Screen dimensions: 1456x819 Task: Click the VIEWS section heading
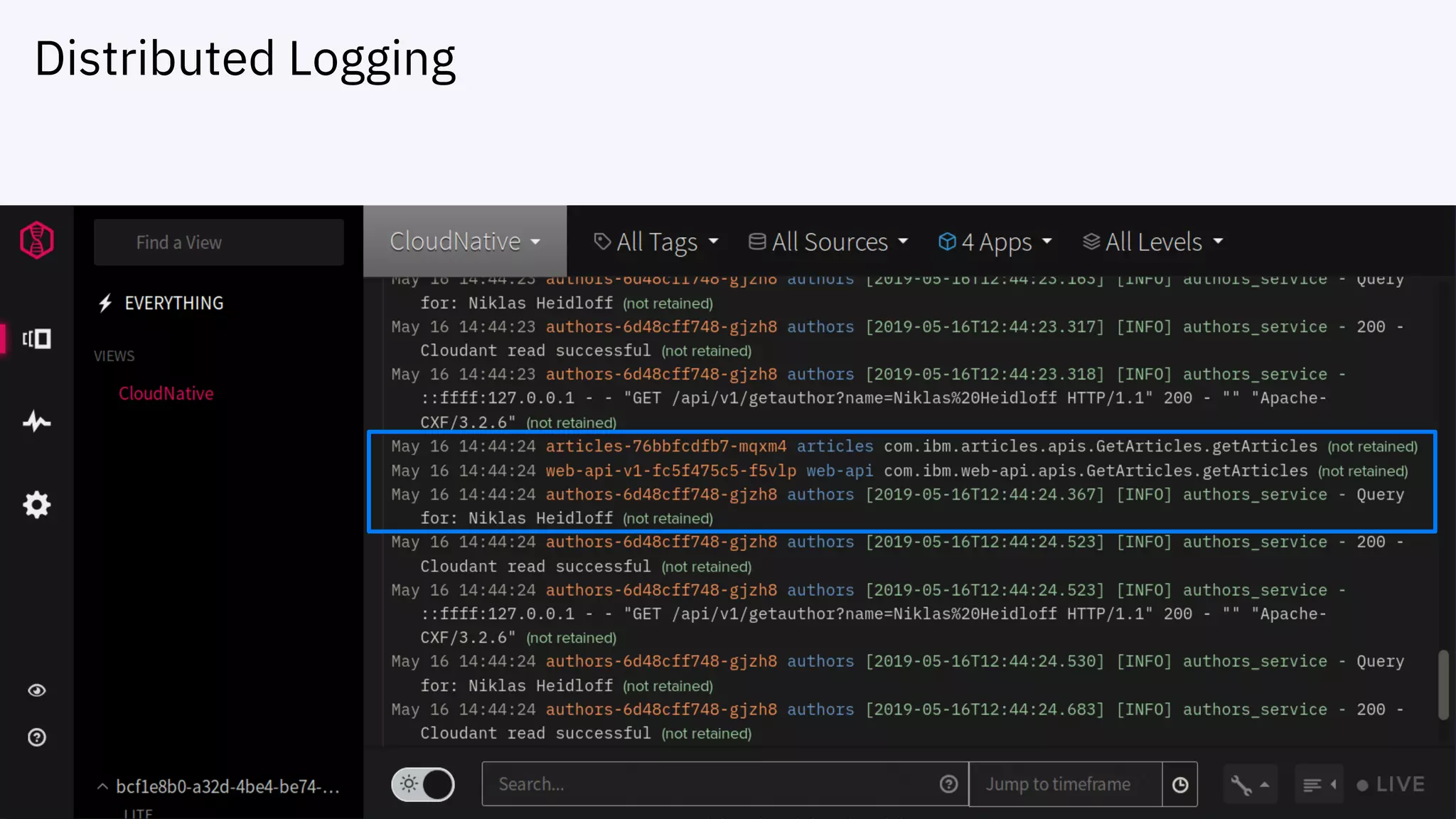point(114,355)
